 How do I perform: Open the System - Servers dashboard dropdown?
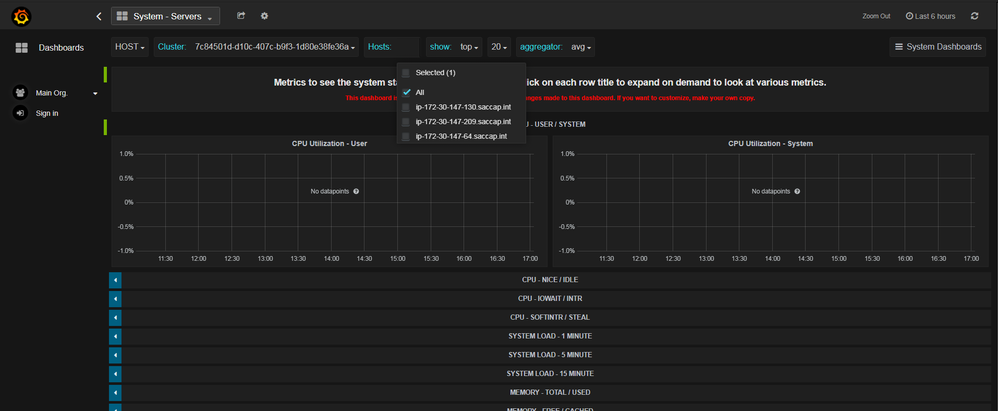tap(165, 16)
